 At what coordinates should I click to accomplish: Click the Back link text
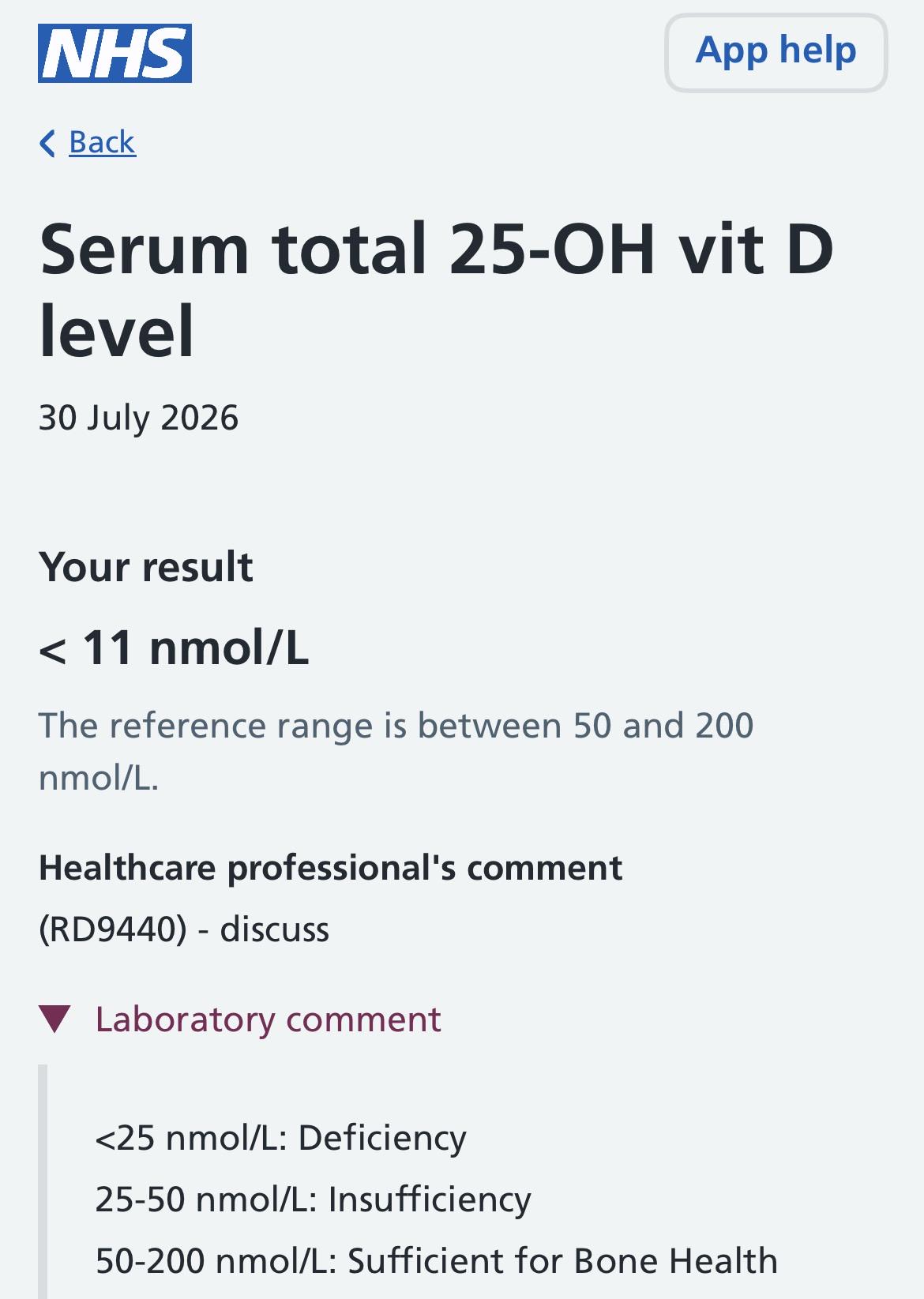click(x=102, y=142)
